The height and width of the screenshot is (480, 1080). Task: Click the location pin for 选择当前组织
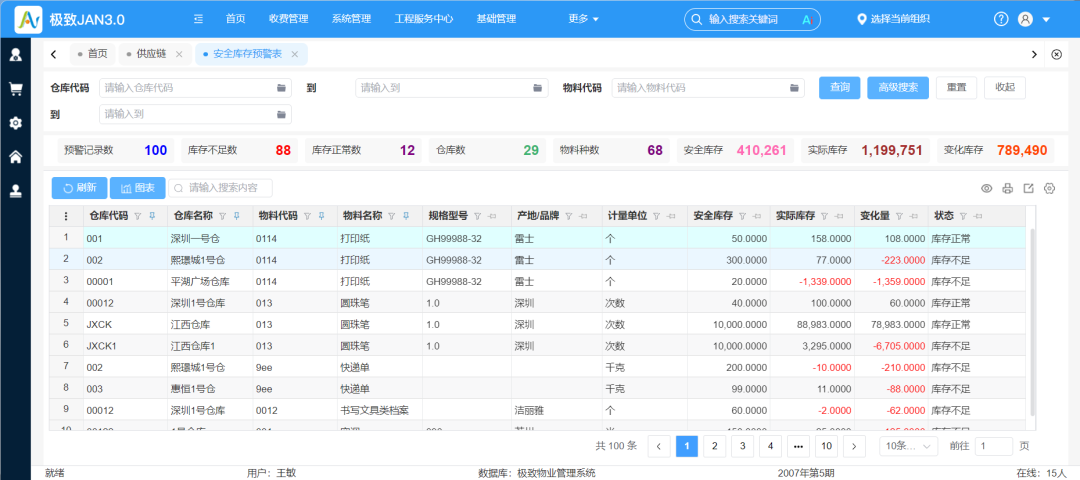(x=861, y=19)
